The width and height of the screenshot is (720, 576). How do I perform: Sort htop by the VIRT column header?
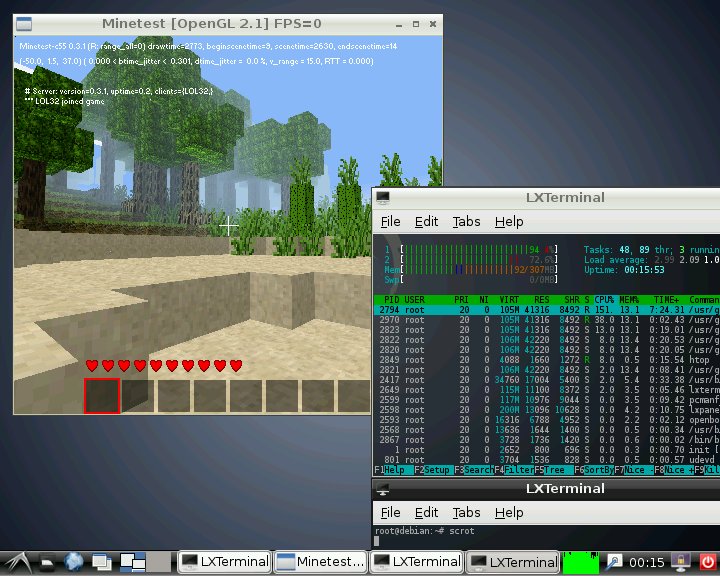pyautogui.click(x=509, y=299)
